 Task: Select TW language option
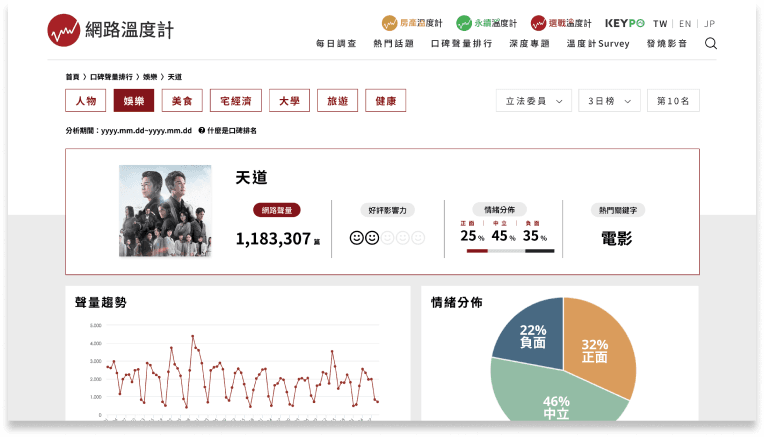(660, 23)
